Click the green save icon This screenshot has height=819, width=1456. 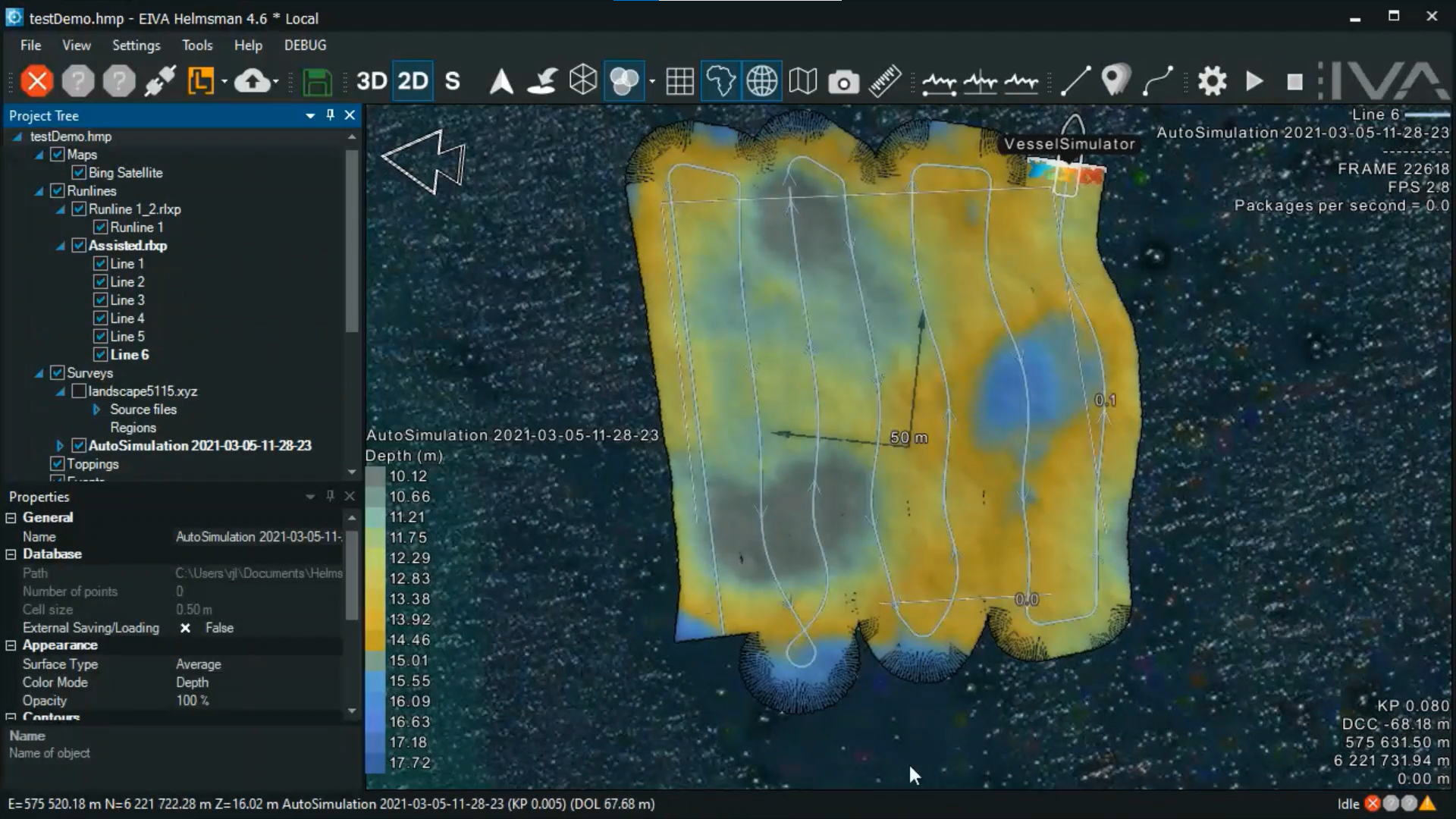[x=316, y=81]
